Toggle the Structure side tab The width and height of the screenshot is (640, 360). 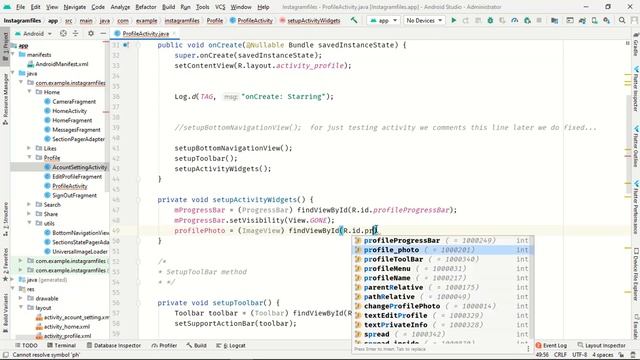[5, 219]
